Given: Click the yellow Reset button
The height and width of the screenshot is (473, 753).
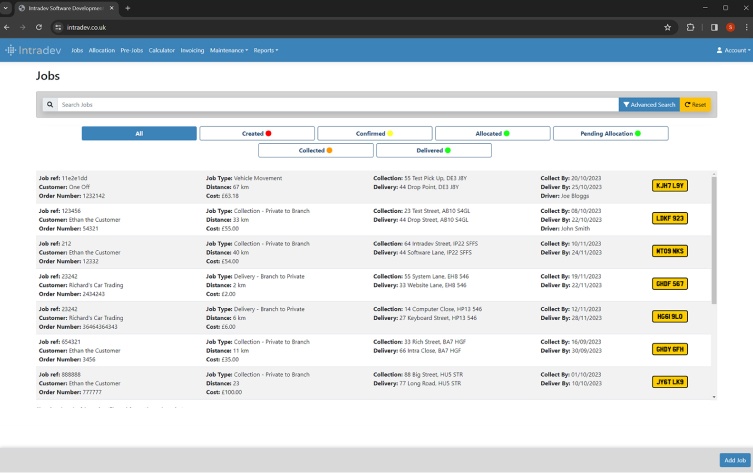Looking at the screenshot, I should [x=696, y=104].
